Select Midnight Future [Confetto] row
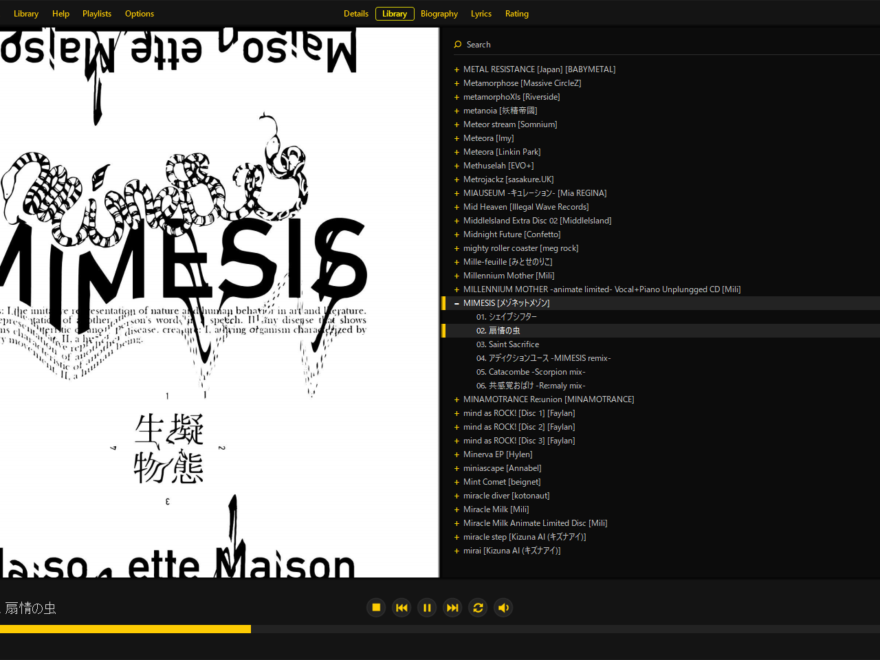880x660 pixels. pos(512,234)
